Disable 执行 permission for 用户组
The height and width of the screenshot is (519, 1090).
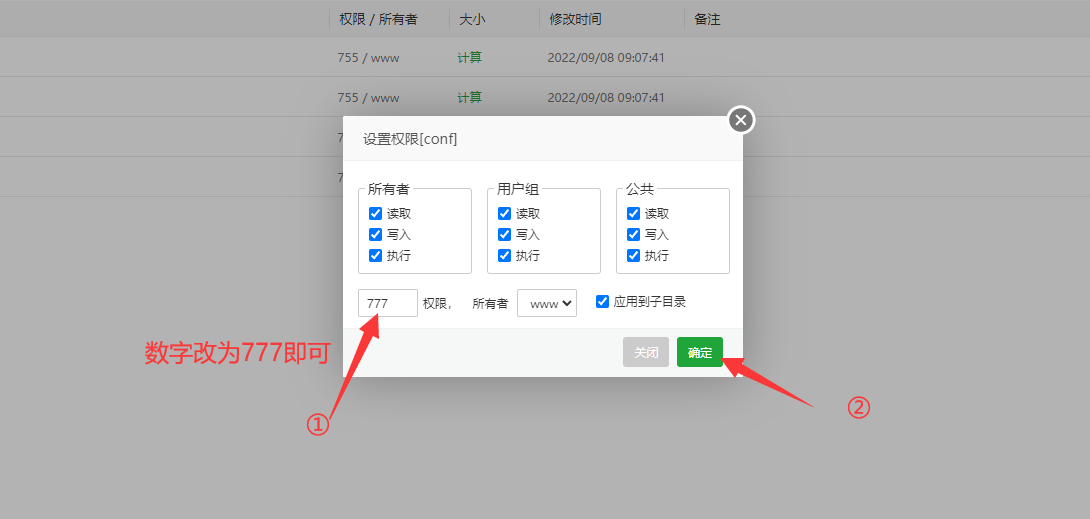click(505, 255)
